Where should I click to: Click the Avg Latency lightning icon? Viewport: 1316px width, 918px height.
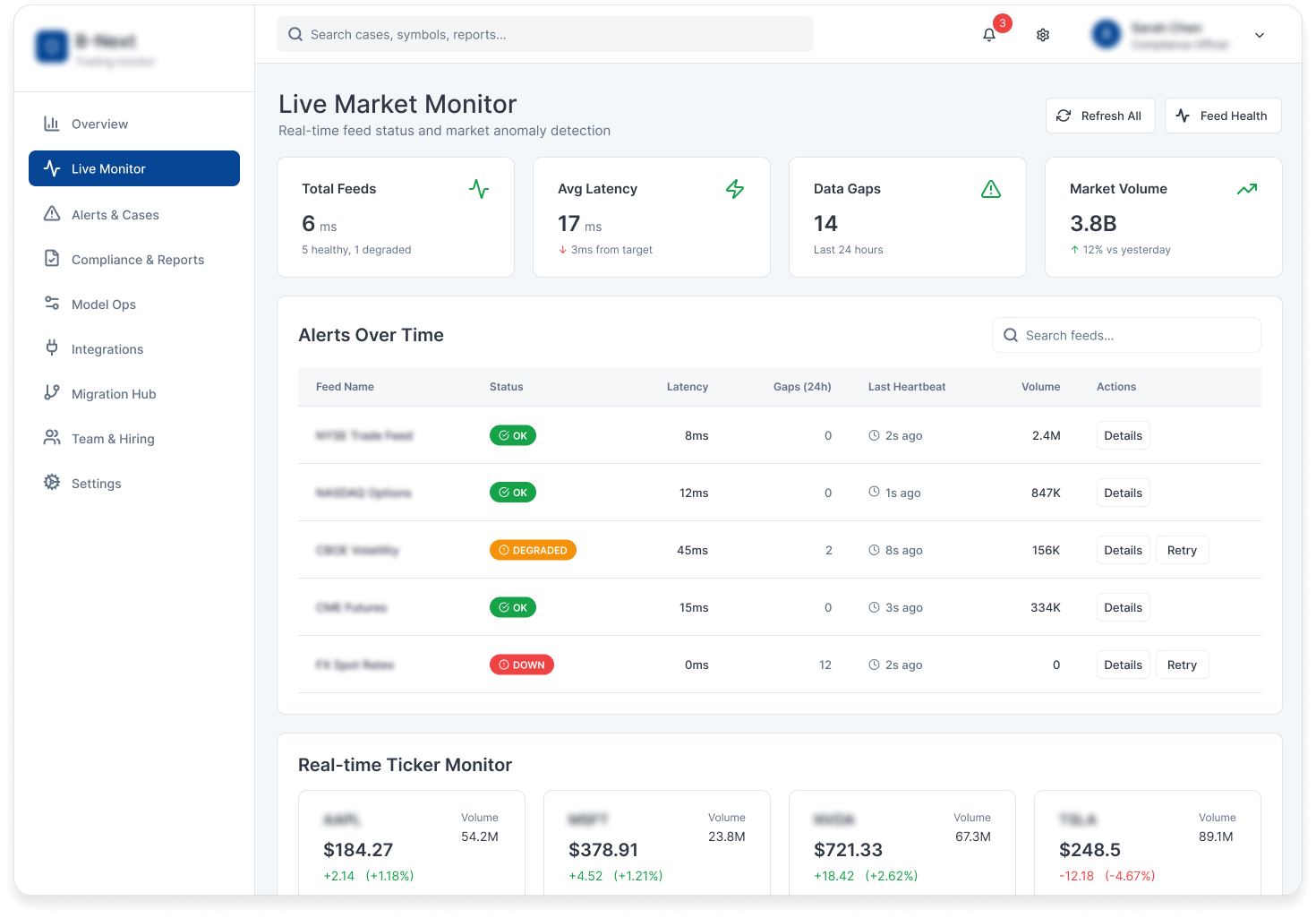(735, 189)
